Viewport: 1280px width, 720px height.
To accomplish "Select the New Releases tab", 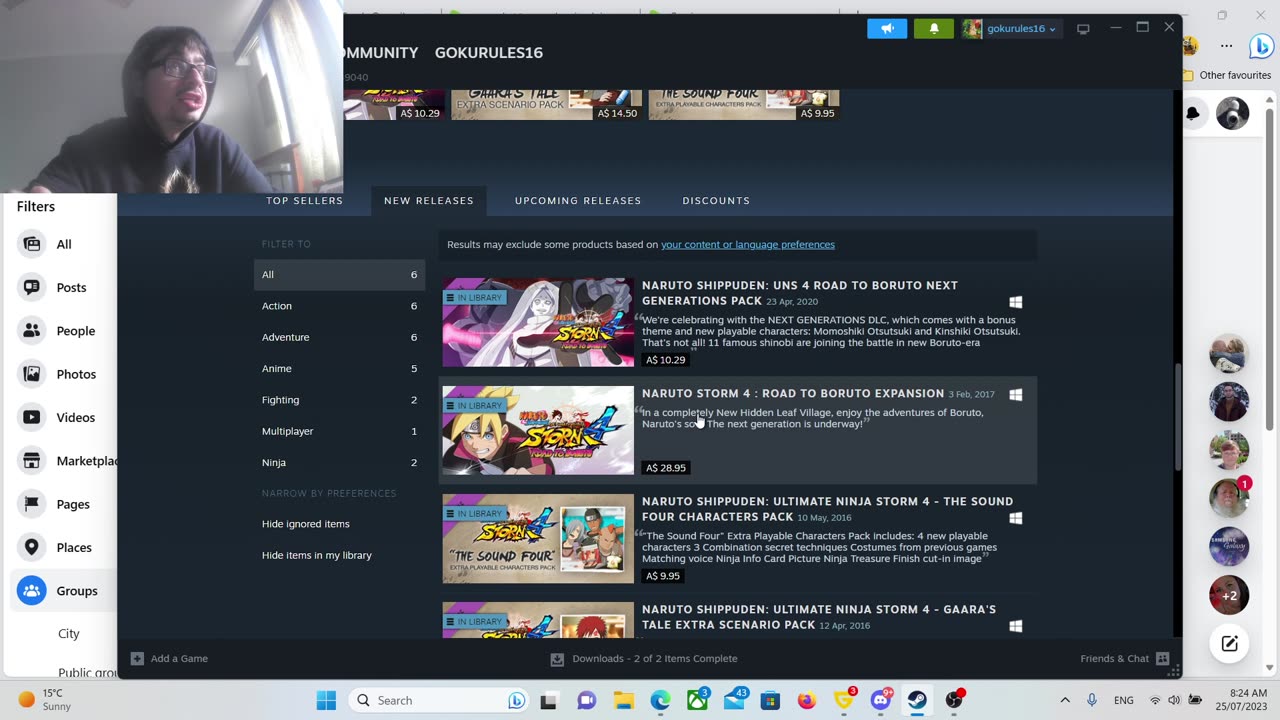I will 429,201.
